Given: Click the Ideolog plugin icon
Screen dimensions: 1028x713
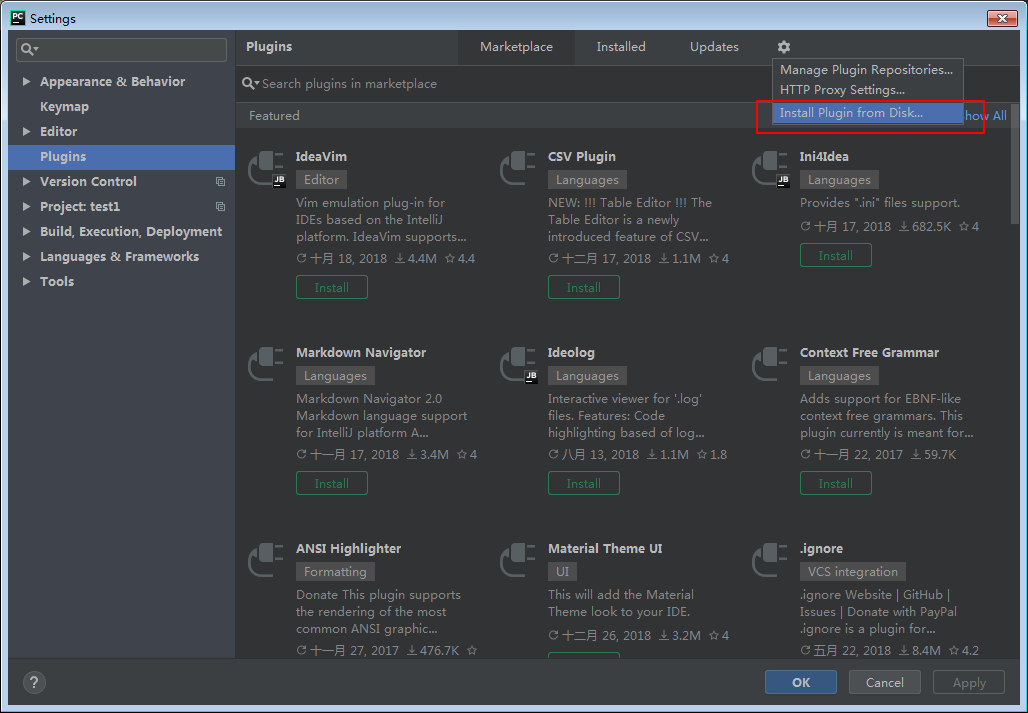Looking at the screenshot, I should tap(518, 364).
